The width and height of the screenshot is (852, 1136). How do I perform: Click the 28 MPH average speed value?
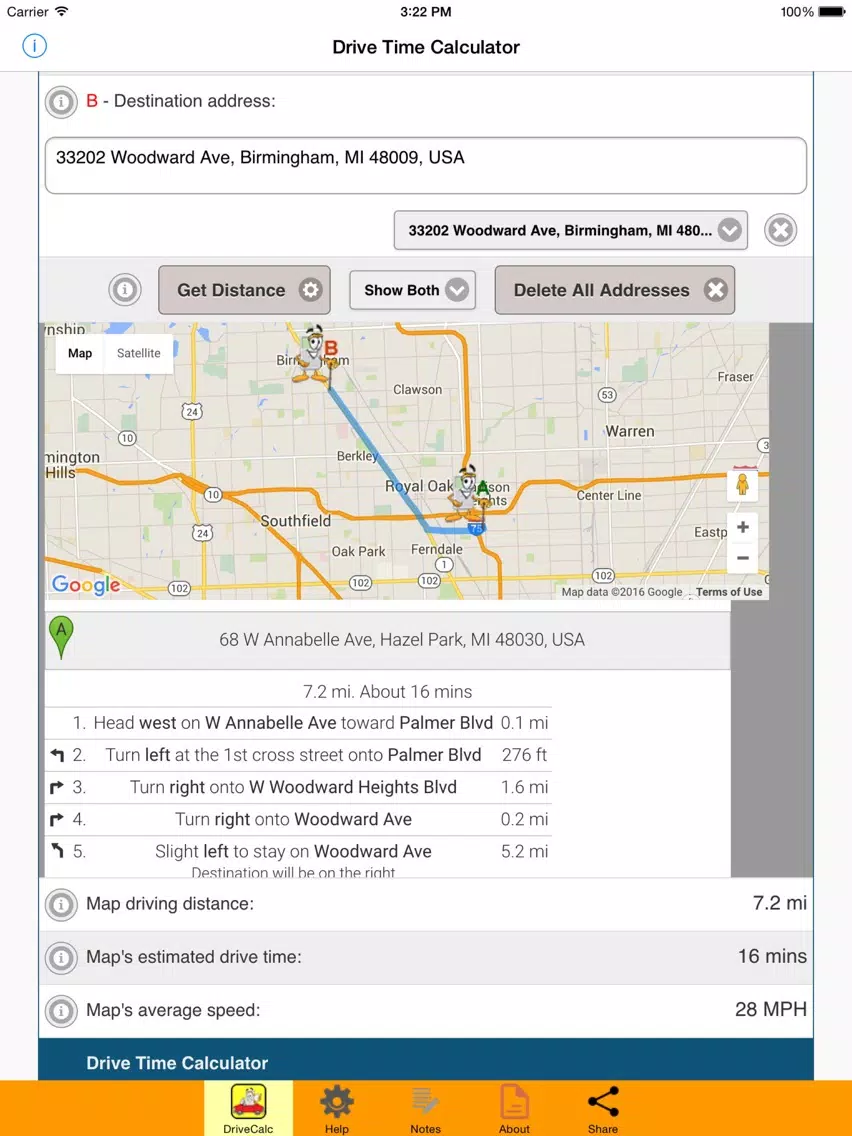tap(771, 1009)
